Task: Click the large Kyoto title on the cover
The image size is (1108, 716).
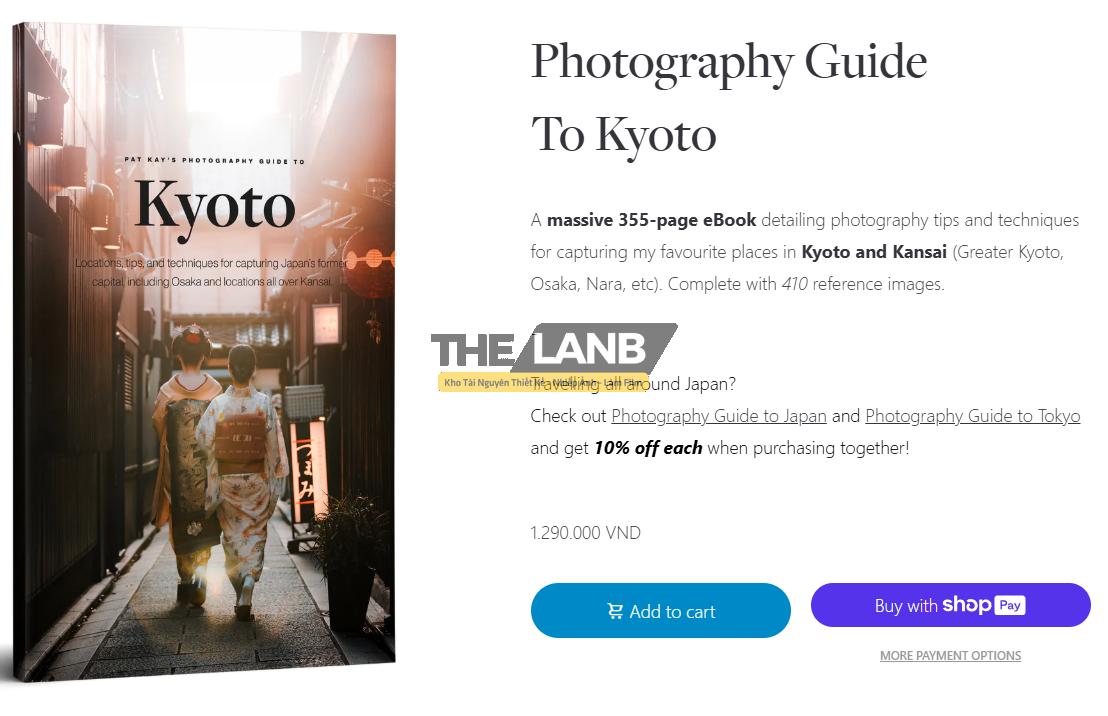Action: click(x=214, y=206)
